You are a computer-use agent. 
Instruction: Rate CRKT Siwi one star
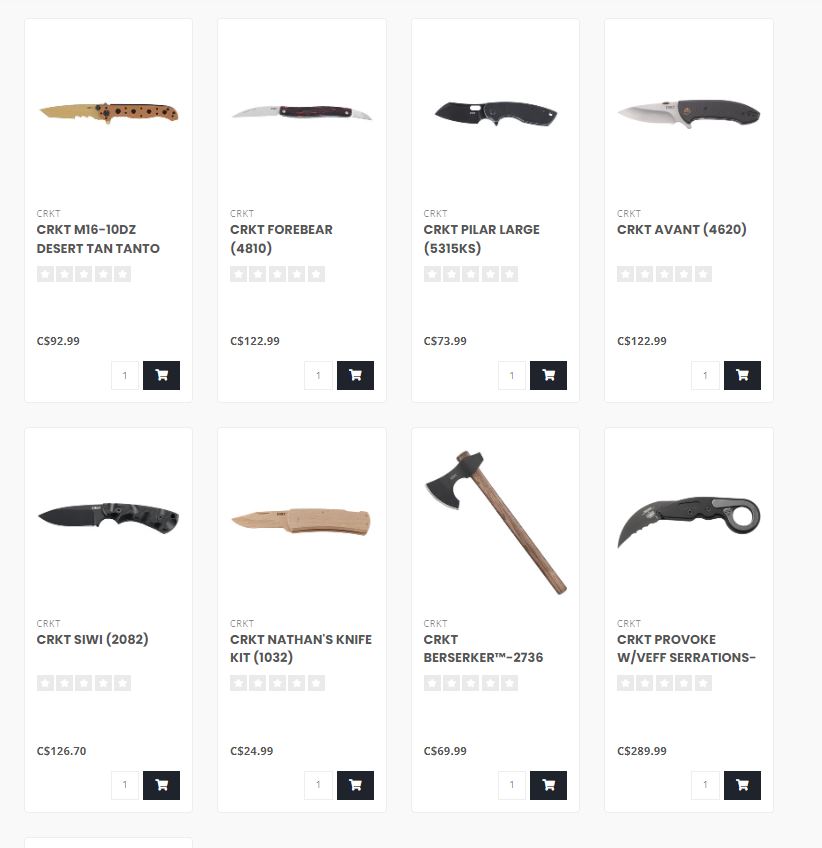click(x=45, y=683)
